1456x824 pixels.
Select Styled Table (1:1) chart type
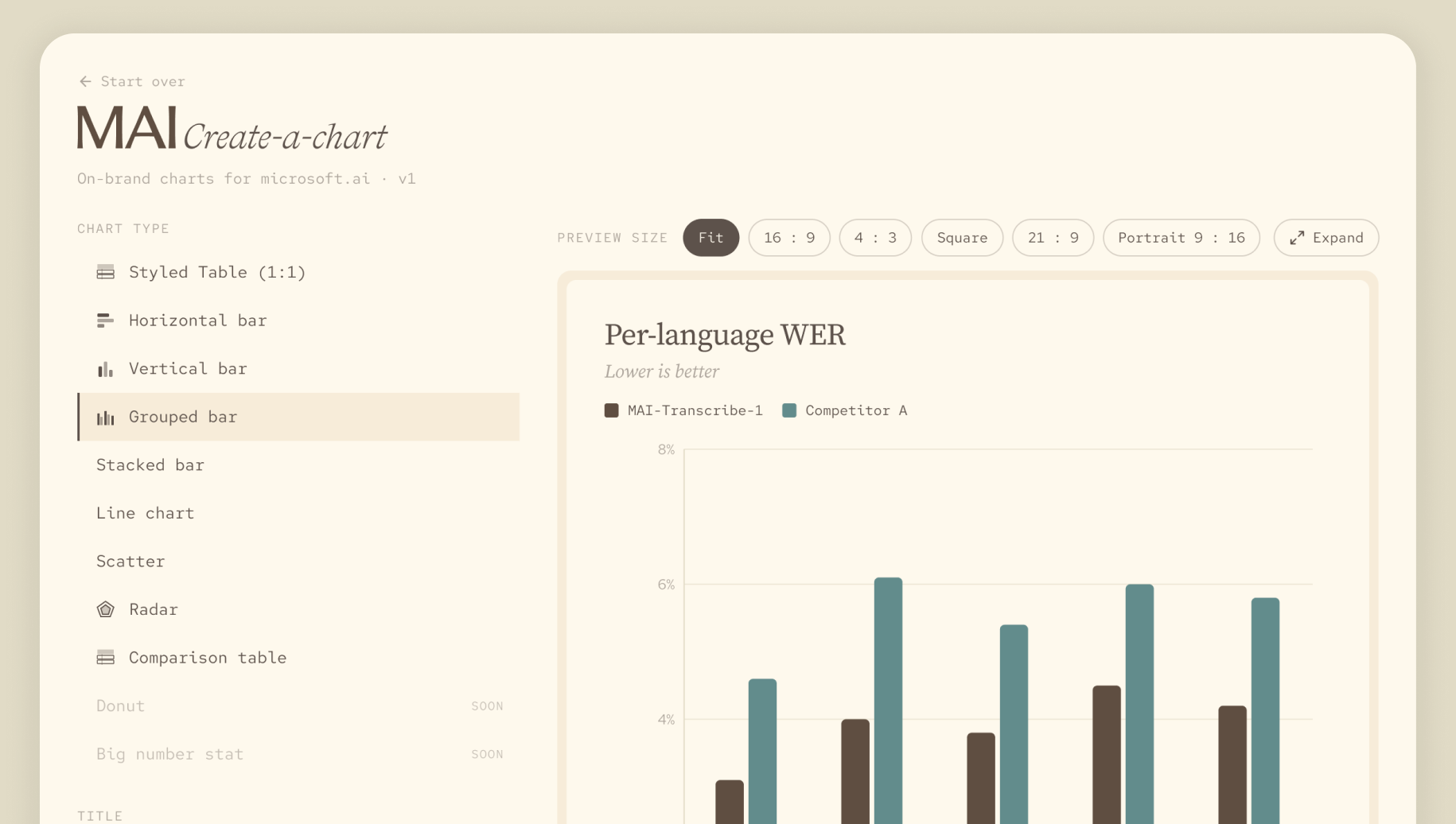pos(298,272)
